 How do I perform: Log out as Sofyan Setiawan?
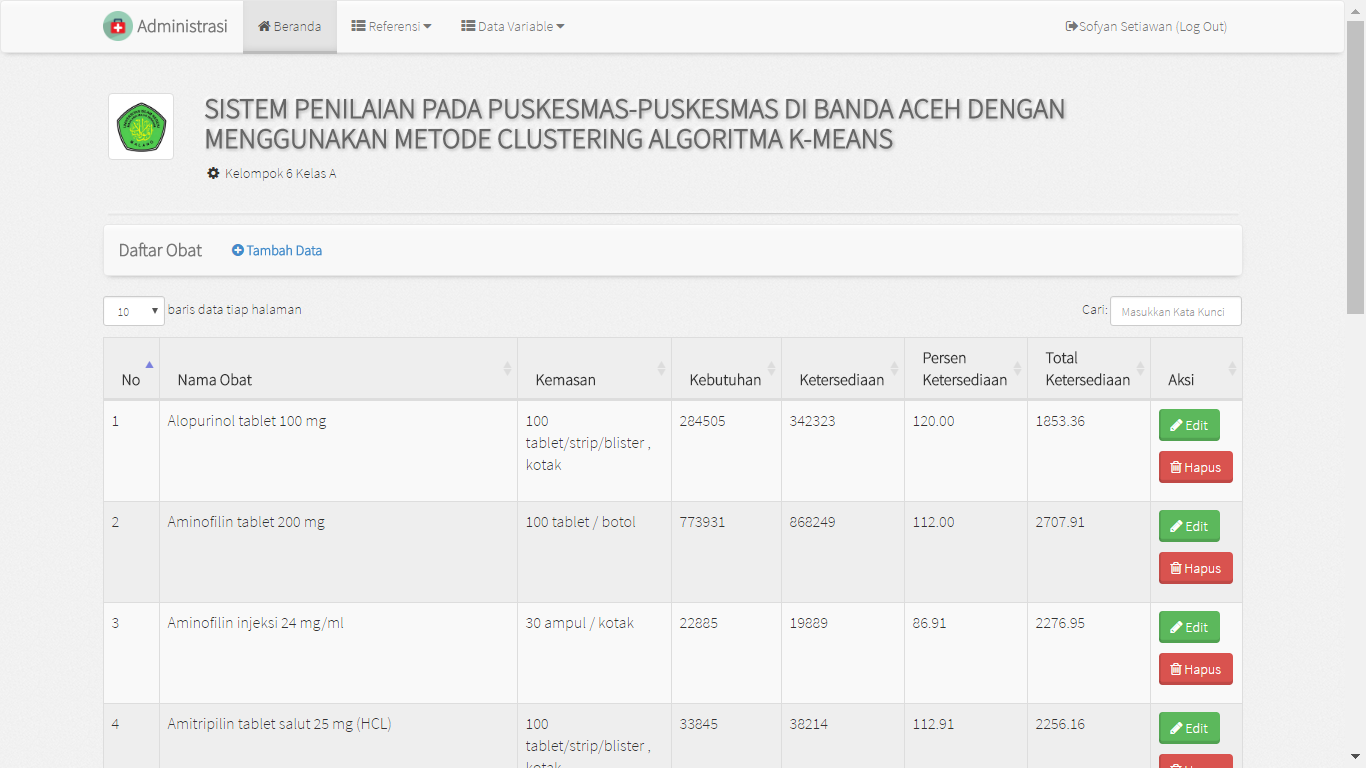[x=1146, y=27]
